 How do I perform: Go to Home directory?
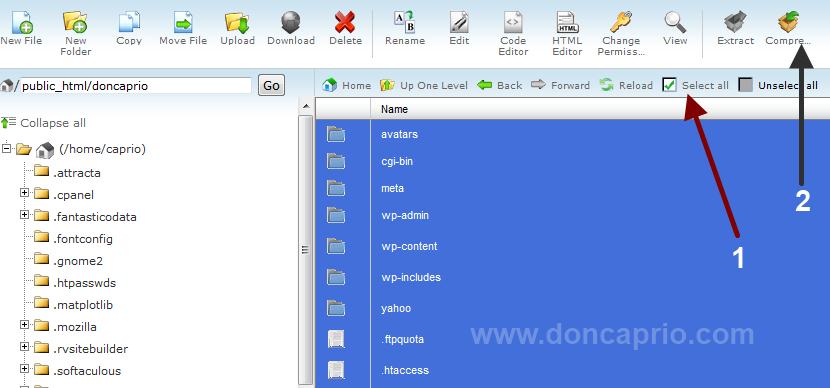(347, 85)
